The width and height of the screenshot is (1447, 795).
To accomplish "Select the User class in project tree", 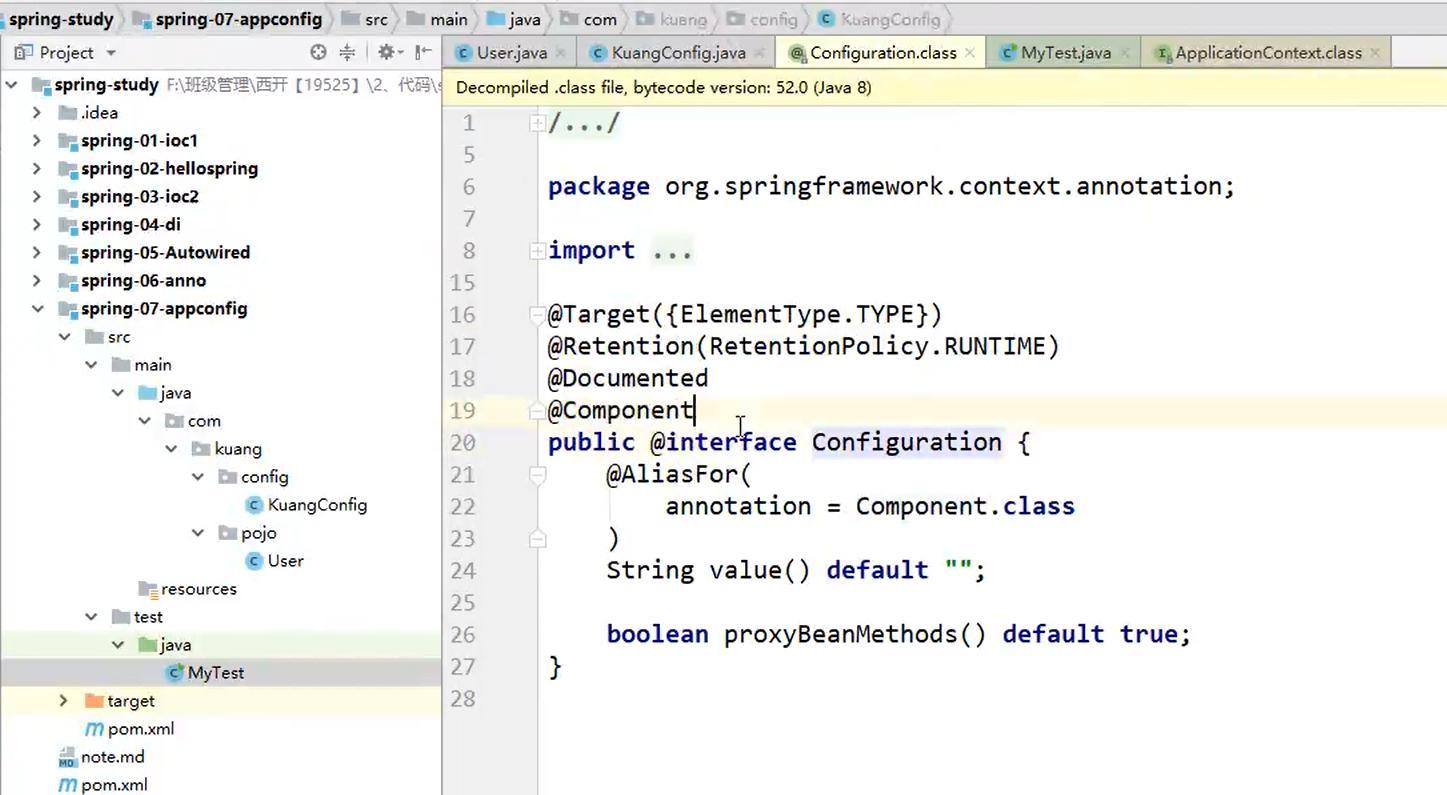I will pyautogui.click(x=285, y=561).
